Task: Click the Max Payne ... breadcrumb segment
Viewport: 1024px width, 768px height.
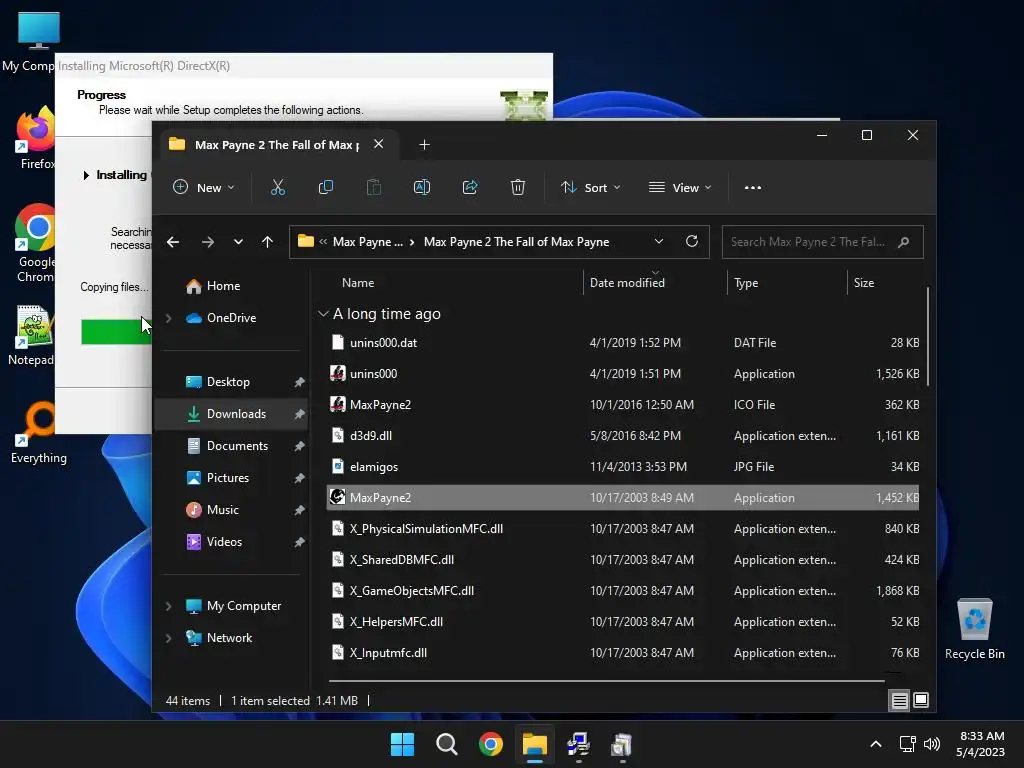Action: pyautogui.click(x=368, y=242)
